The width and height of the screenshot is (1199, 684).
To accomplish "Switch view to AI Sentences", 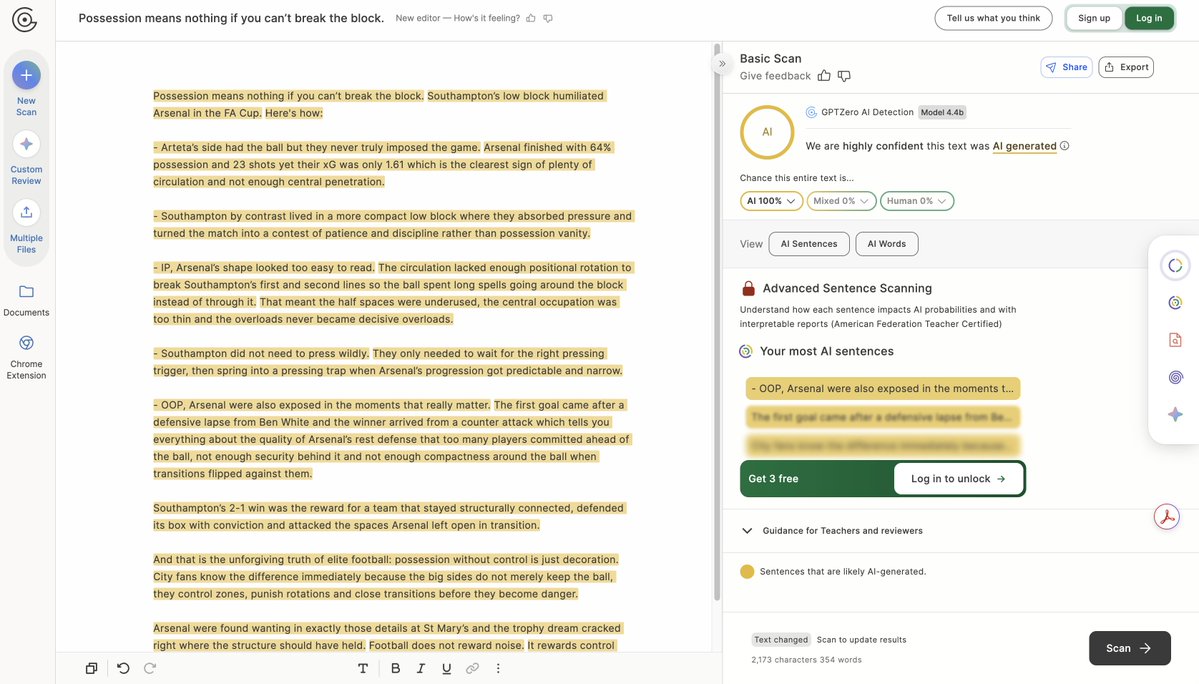I will [x=809, y=244].
